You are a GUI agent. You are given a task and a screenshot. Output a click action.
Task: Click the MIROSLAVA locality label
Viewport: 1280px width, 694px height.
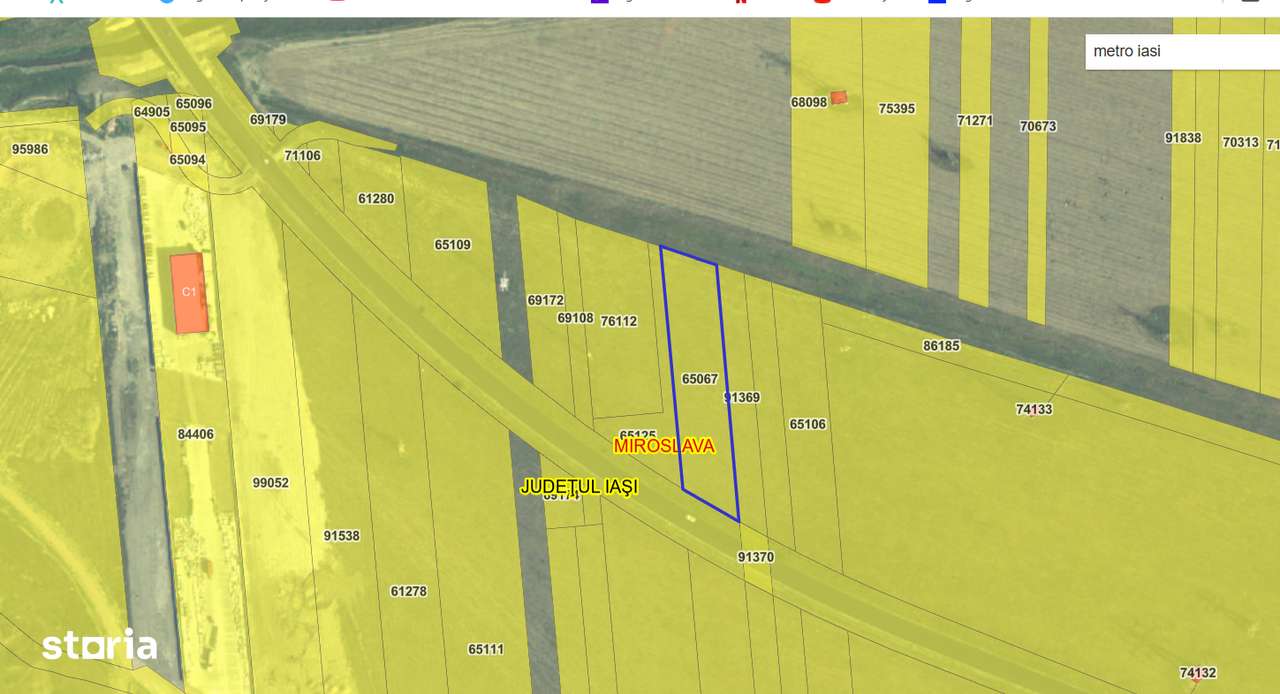tap(665, 446)
